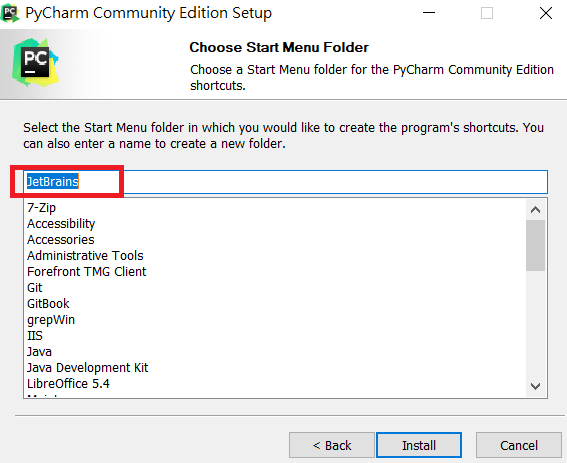Cancel the PyCharm setup

point(519,445)
